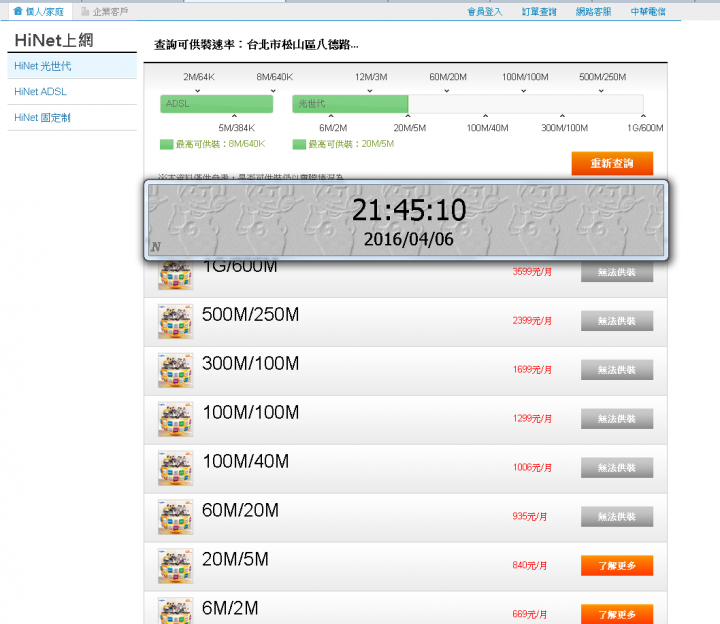
Task: Click the 8M/640K speed marker arrow
Action: [273, 91]
